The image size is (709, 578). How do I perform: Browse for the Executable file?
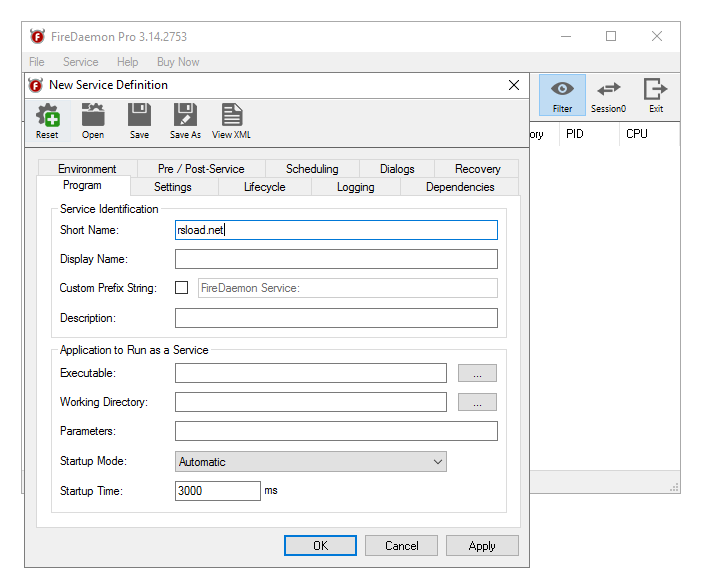click(477, 373)
